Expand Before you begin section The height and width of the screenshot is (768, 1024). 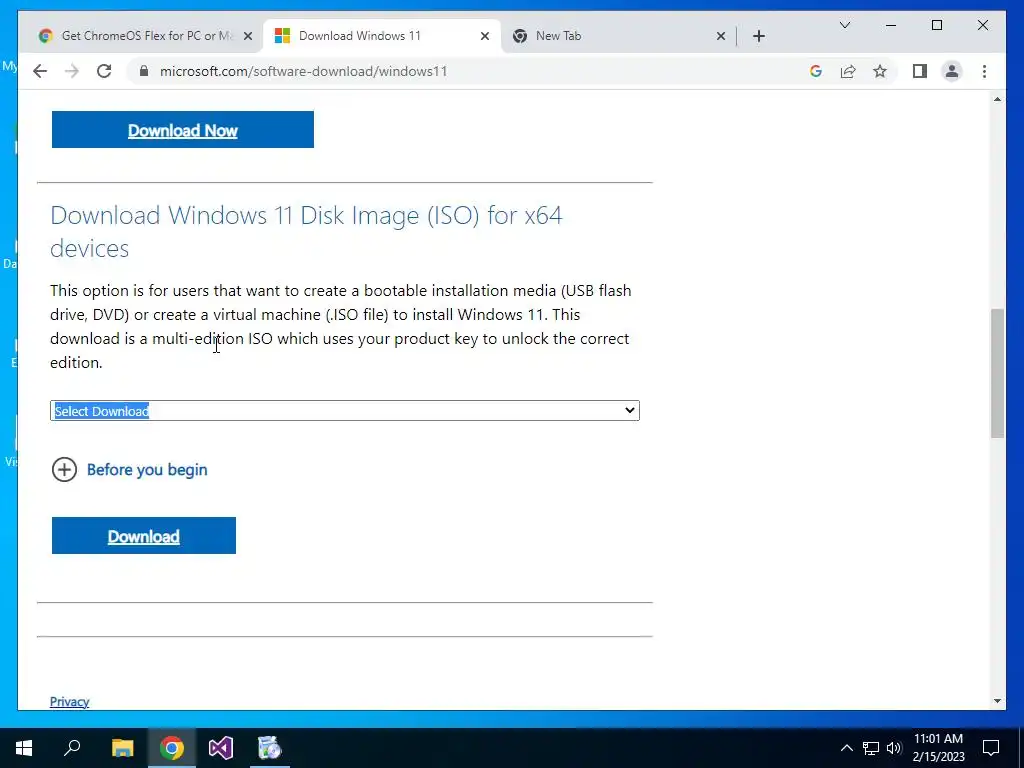point(129,470)
